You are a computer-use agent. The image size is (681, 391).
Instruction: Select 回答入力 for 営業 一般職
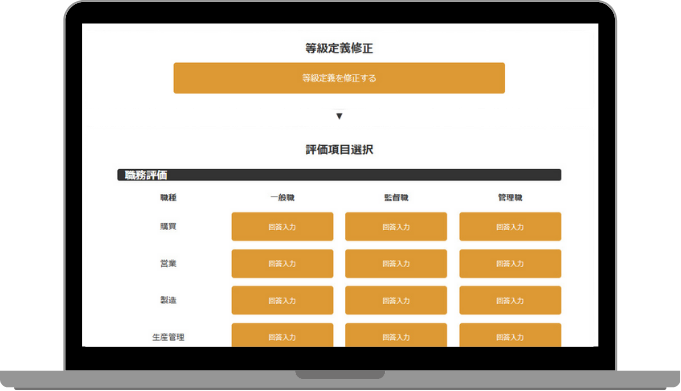pyautogui.click(x=282, y=263)
